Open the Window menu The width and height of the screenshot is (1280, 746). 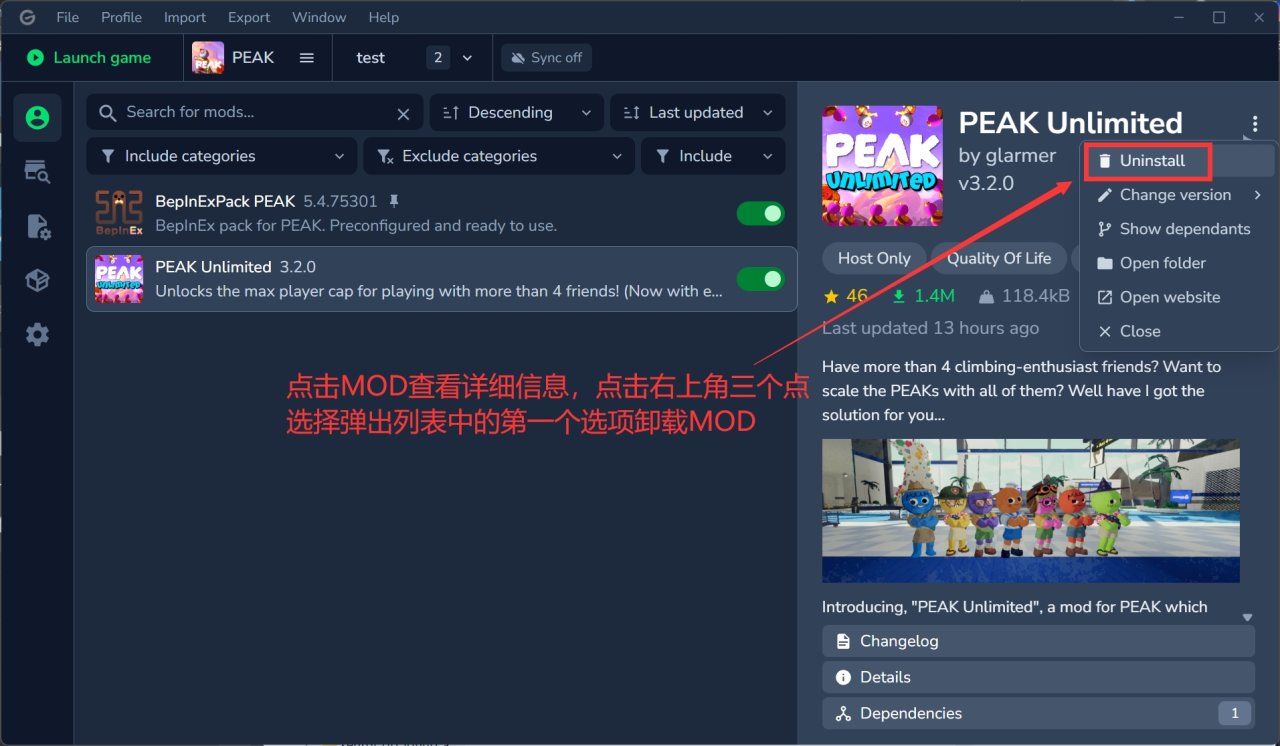[319, 17]
